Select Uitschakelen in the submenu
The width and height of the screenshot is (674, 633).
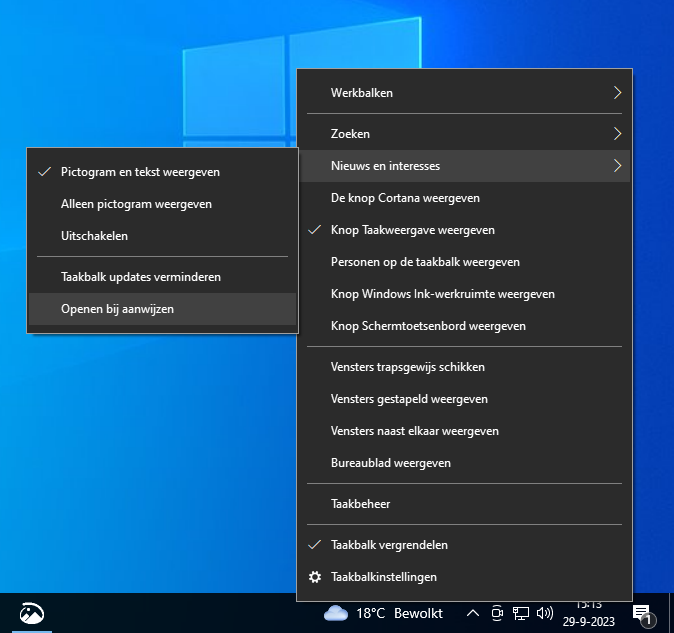(94, 236)
